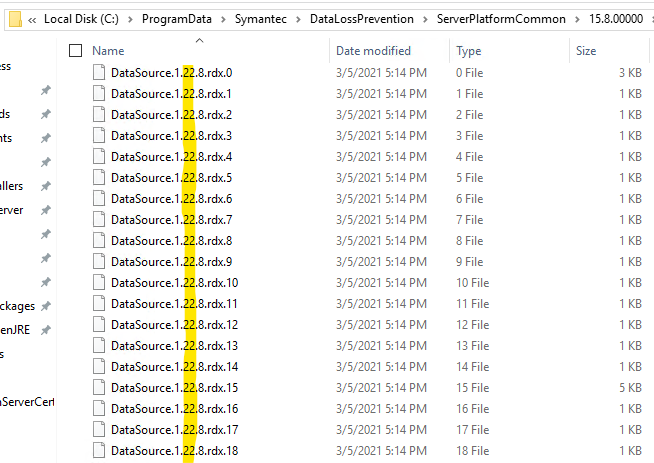The image size is (654, 463).
Task: Tick the select-all checkbox beside Name header
Action: (75, 50)
